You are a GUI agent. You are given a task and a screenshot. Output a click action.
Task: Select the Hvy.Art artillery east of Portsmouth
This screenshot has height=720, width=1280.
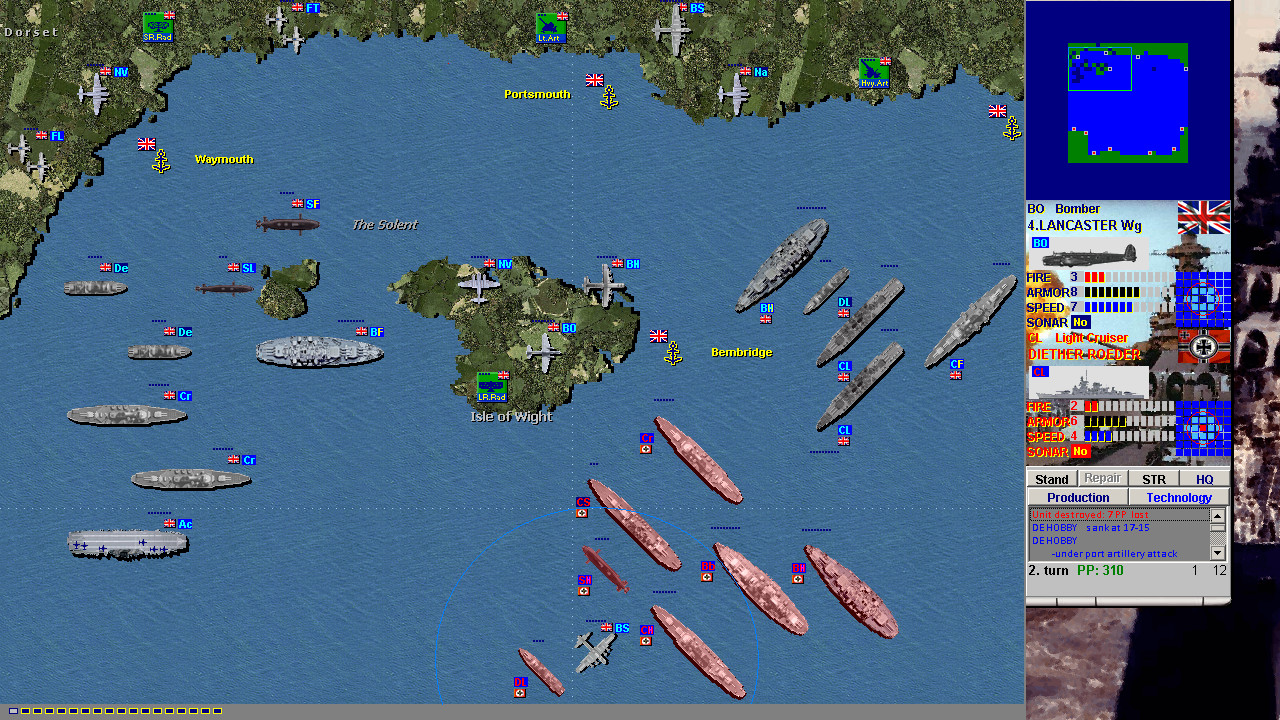tap(874, 73)
